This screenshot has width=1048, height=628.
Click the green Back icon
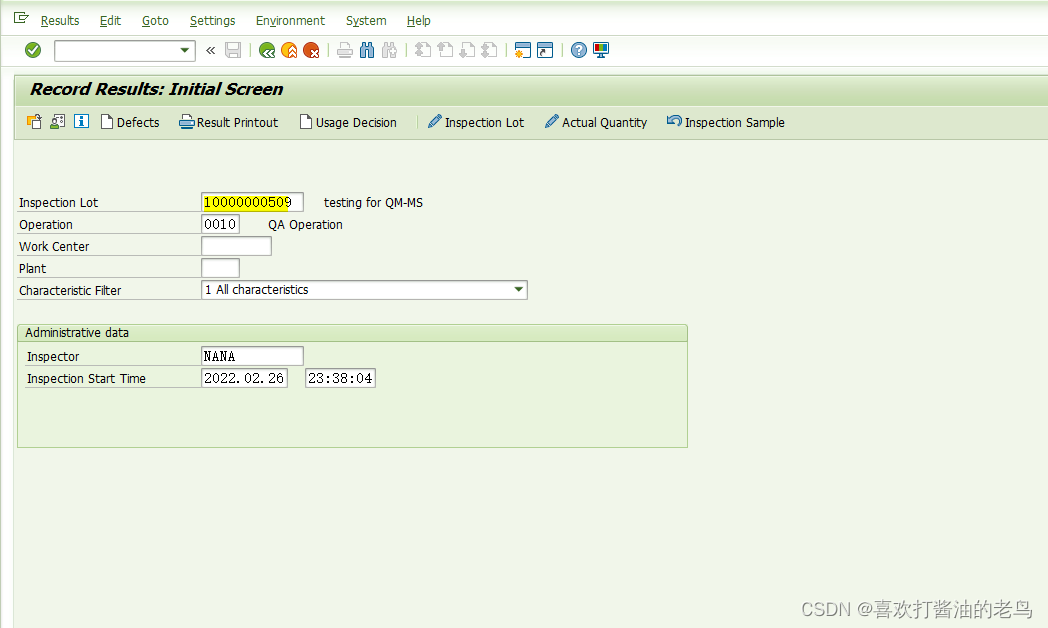click(267, 50)
